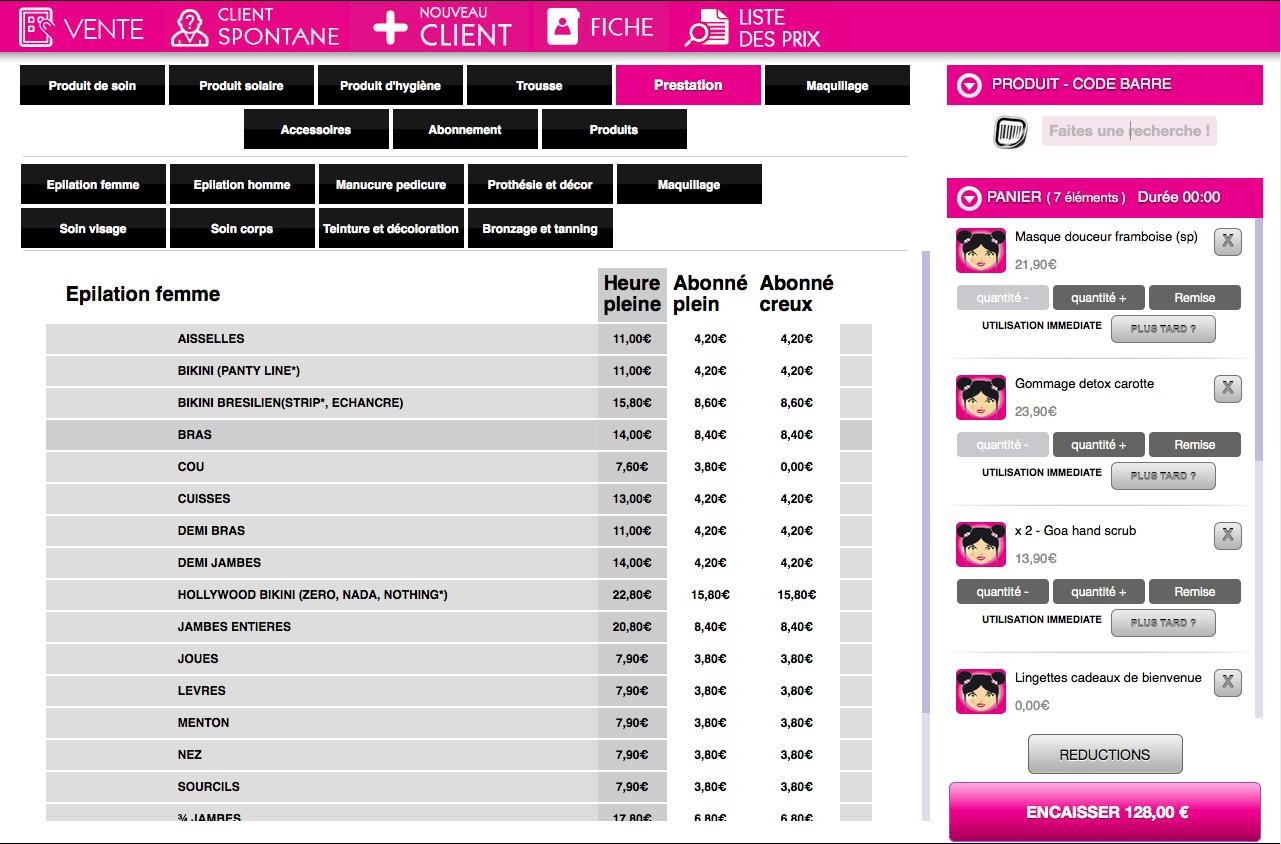Viewport: 1281px width, 844px height.
Task: Remove Masque douceur framboise with X button
Action: tap(1228, 242)
